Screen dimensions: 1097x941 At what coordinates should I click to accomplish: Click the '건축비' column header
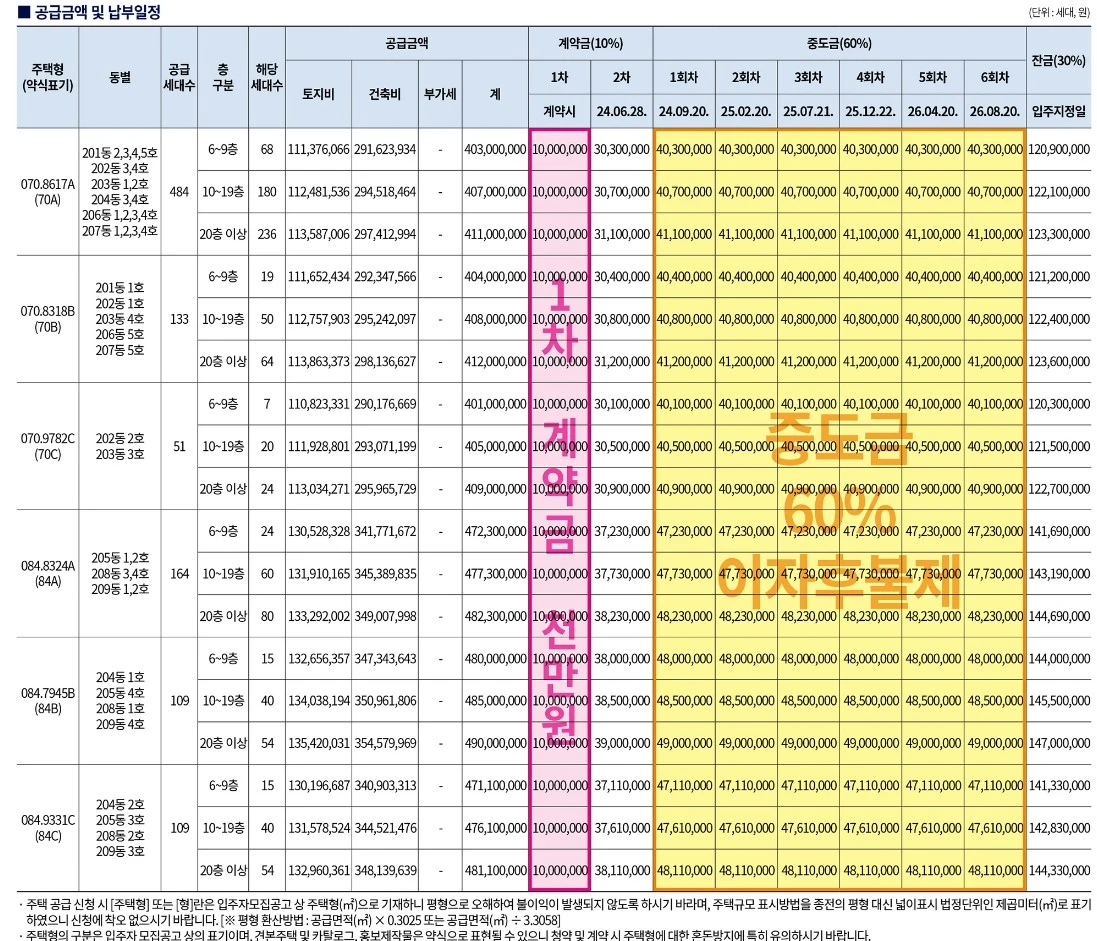coord(385,94)
